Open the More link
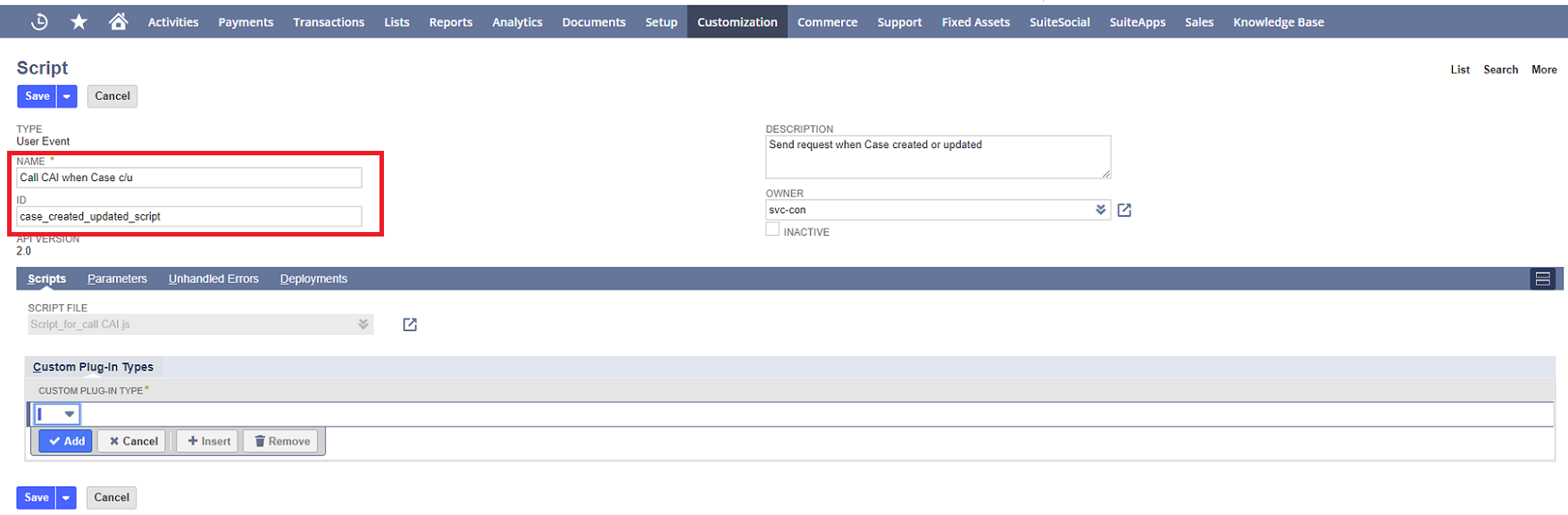 click(x=1544, y=70)
